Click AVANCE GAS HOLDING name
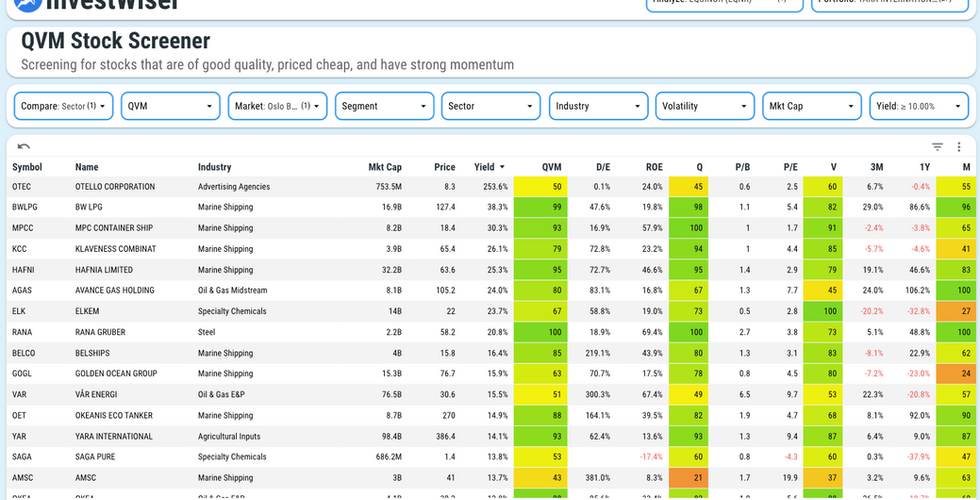This screenshot has width=980, height=500. [115, 290]
